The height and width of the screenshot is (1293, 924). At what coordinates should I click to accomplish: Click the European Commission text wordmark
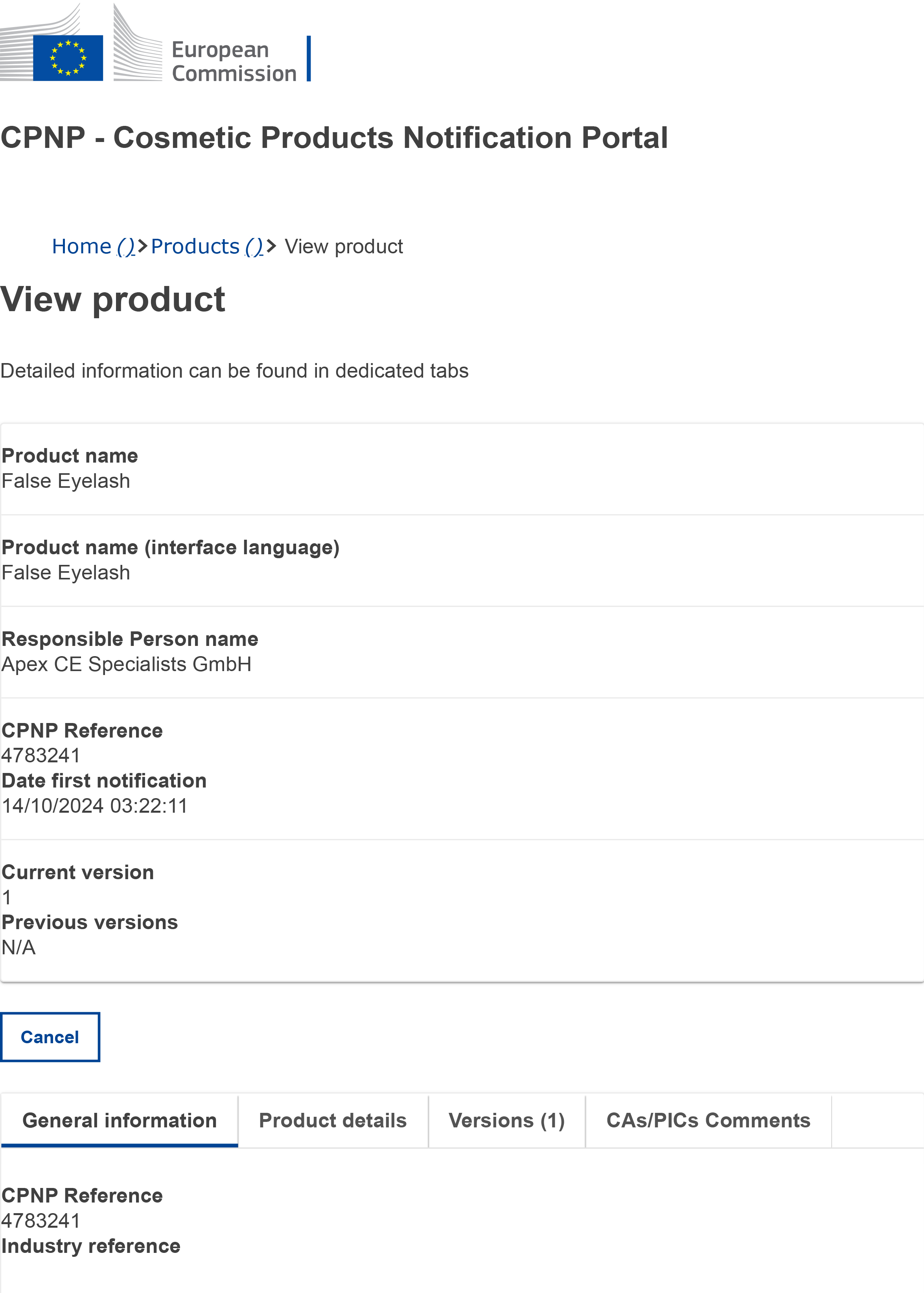(234, 61)
